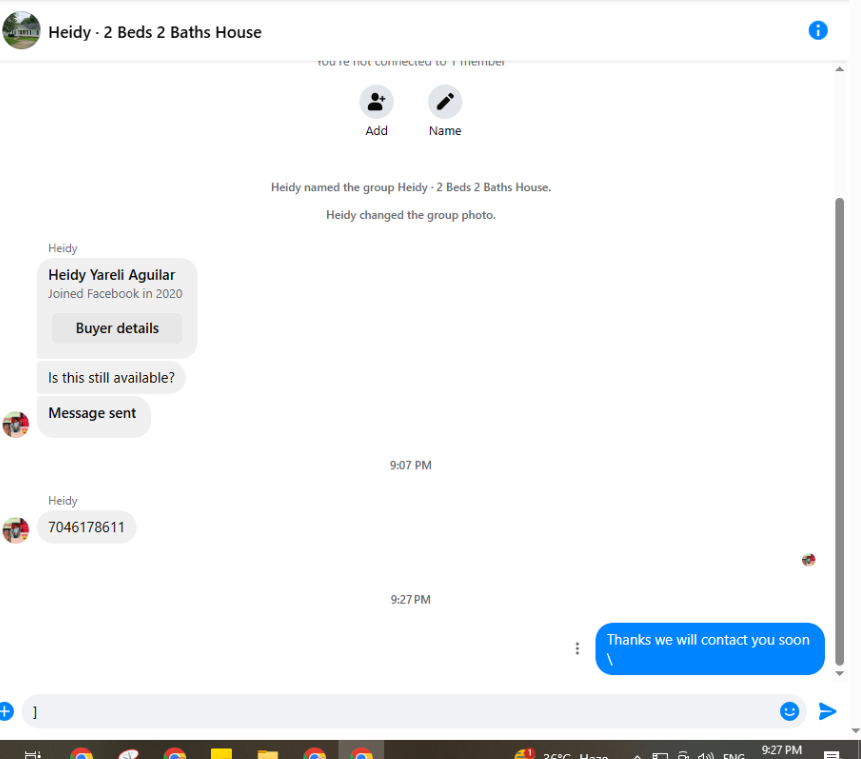
Task: Open more actions plus icon
Action: click(5, 711)
